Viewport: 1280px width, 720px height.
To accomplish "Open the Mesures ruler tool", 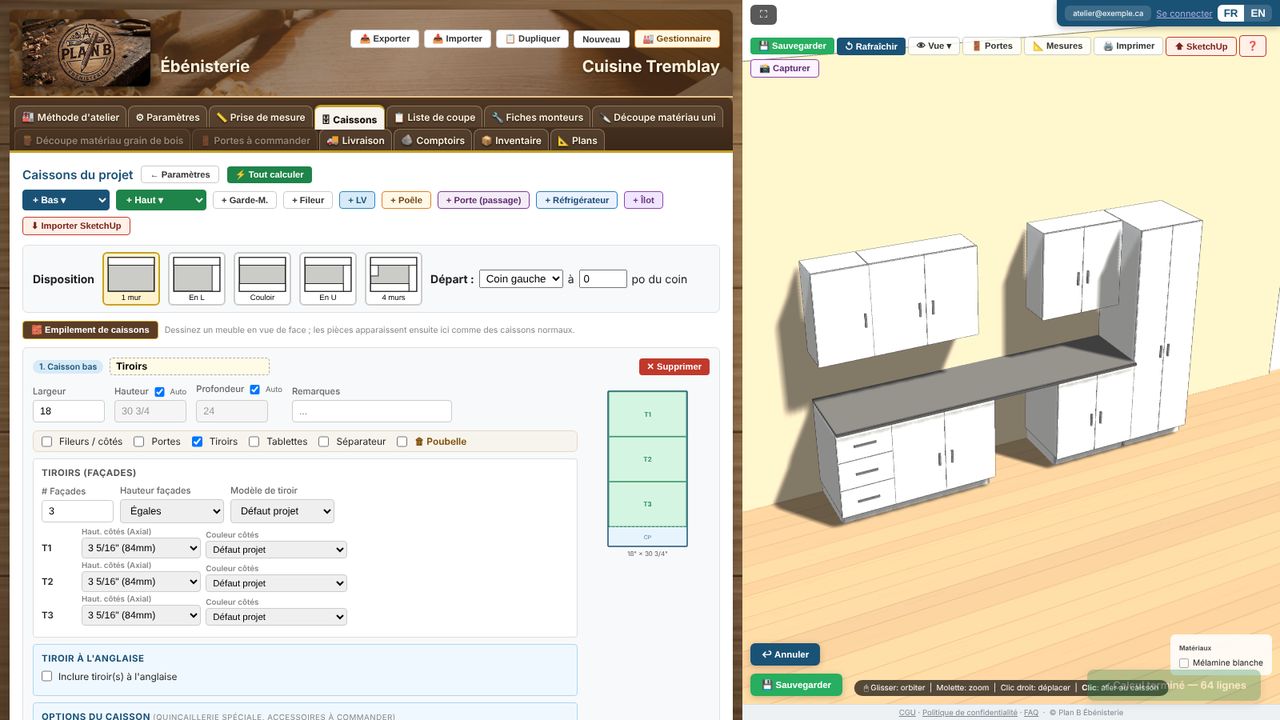I will (x=1057, y=46).
